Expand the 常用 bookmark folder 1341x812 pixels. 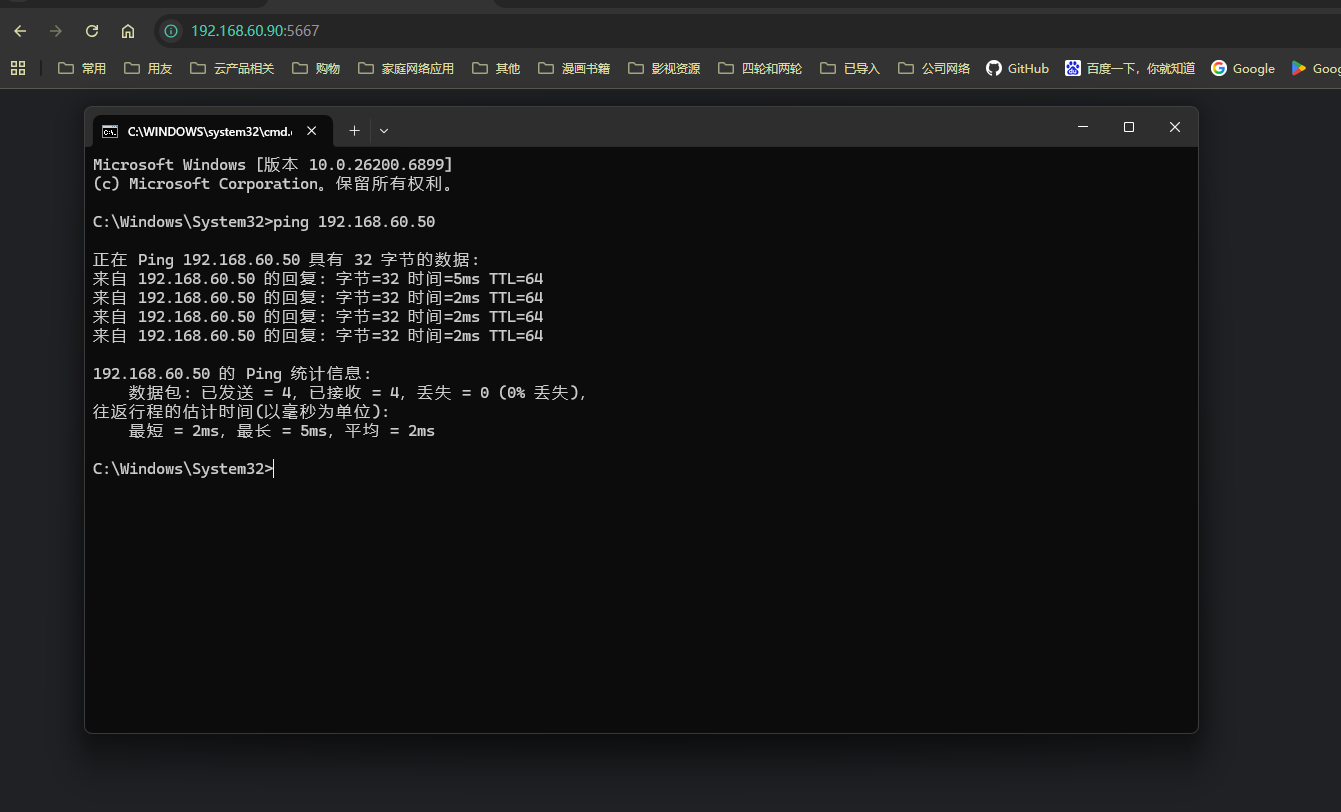click(x=82, y=68)
